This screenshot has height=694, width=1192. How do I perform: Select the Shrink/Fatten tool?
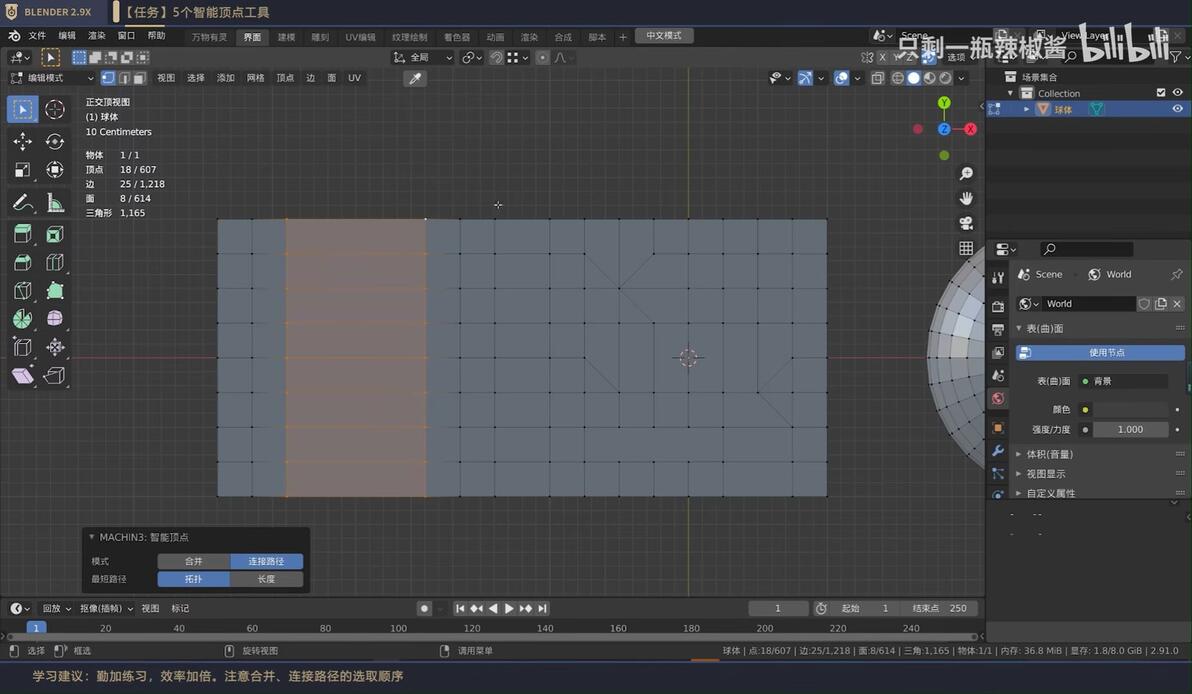55,347
